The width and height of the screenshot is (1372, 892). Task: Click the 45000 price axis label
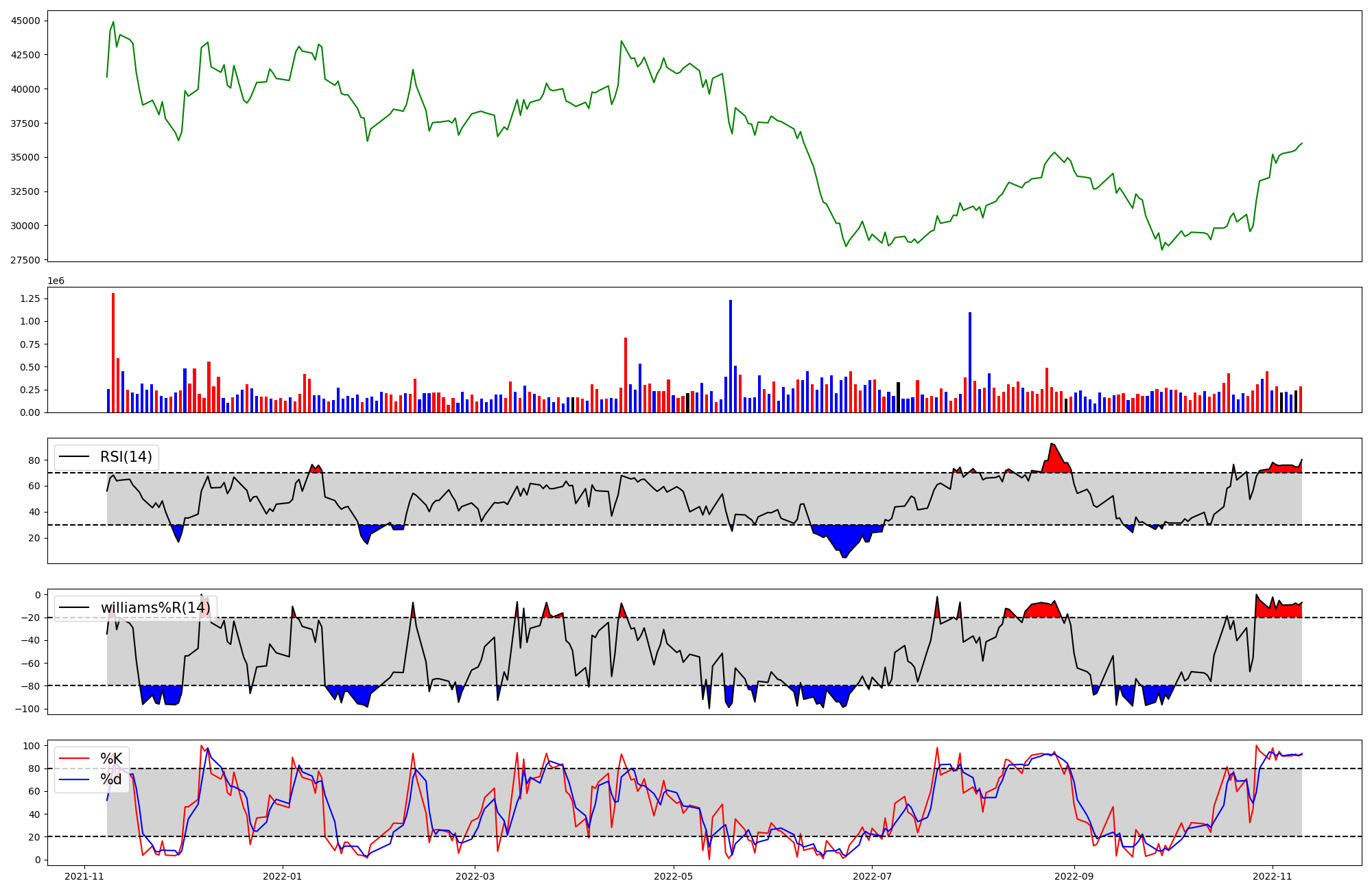[26, 21]
